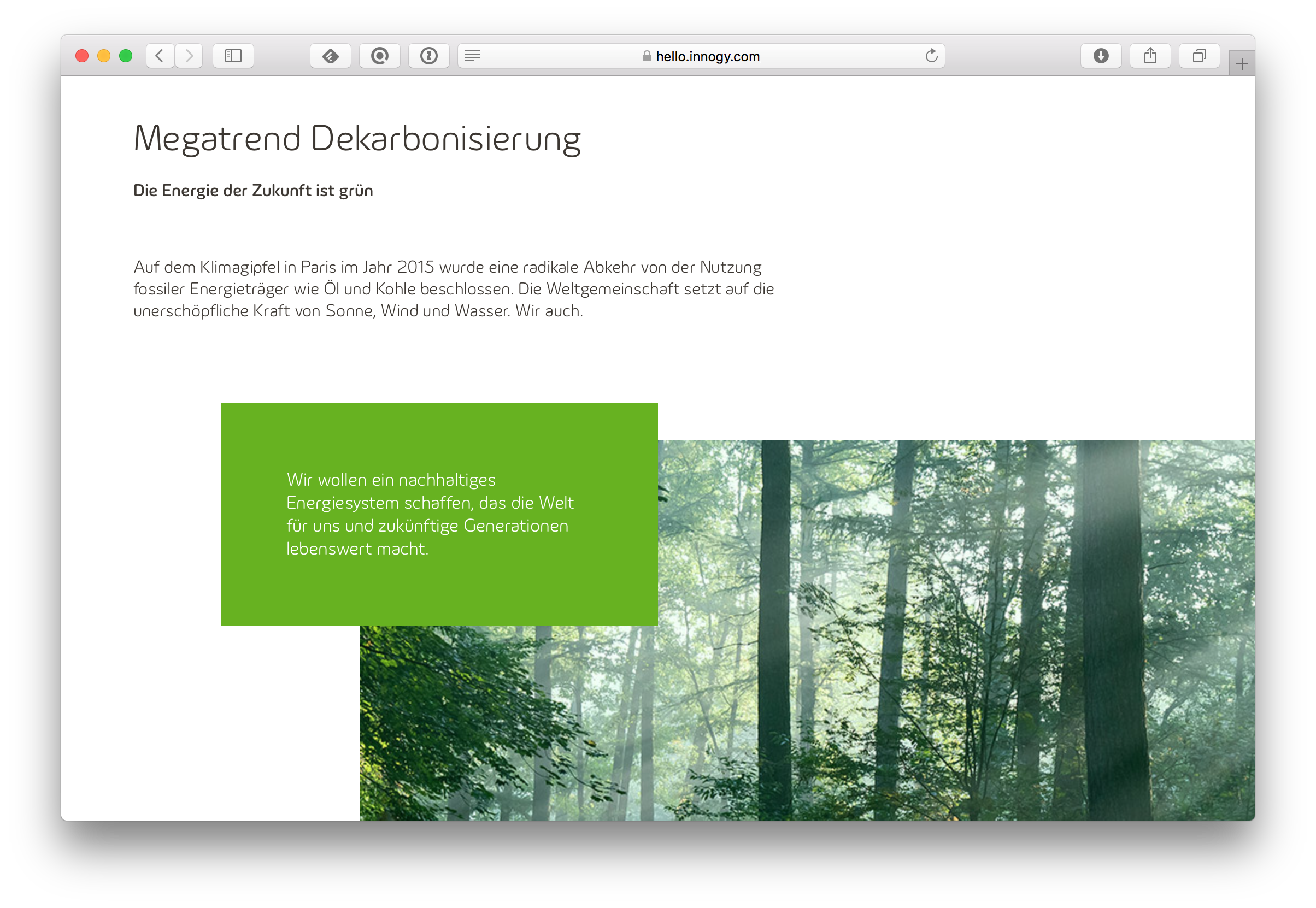
Task: Click the Megatrend Dekarbonisierung heading
Action: click(x=357, y=138)
